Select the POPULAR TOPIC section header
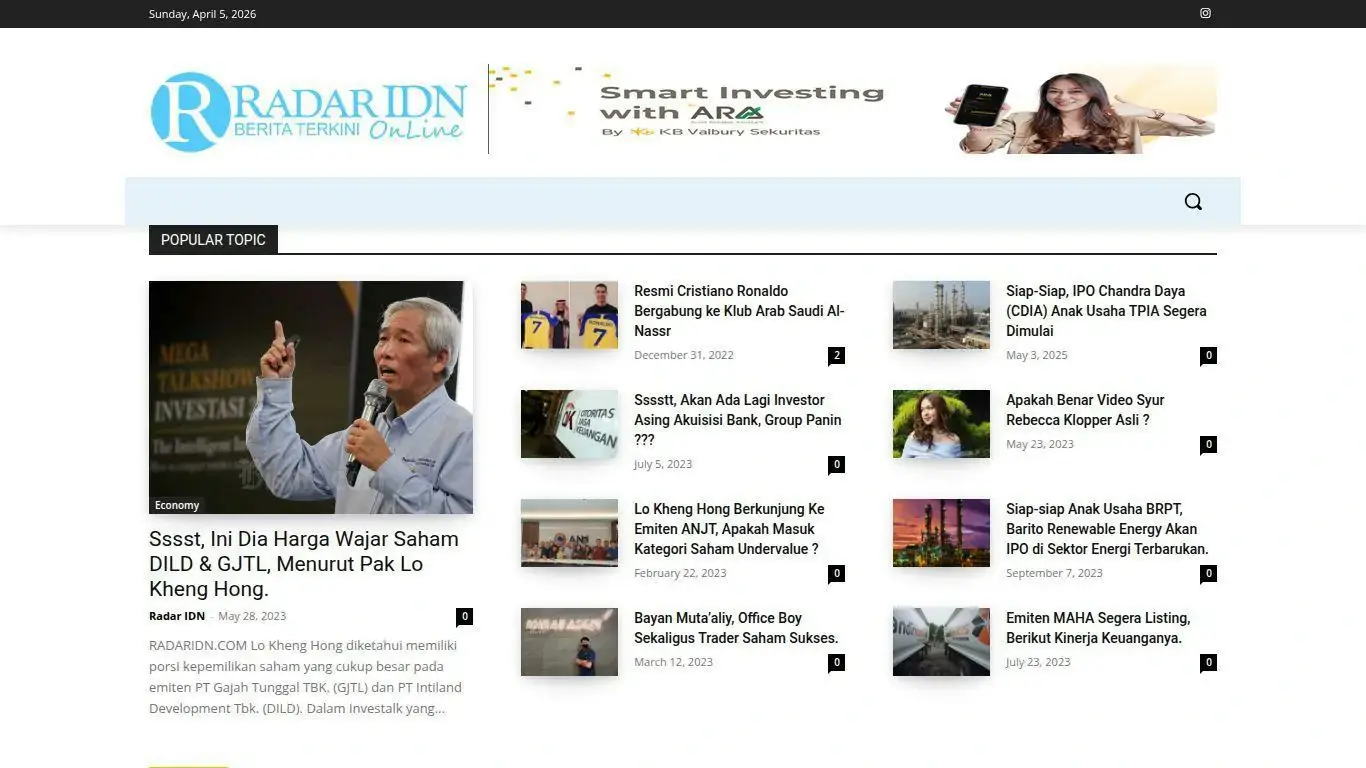1366x768 pixels. tap(213, 240)
